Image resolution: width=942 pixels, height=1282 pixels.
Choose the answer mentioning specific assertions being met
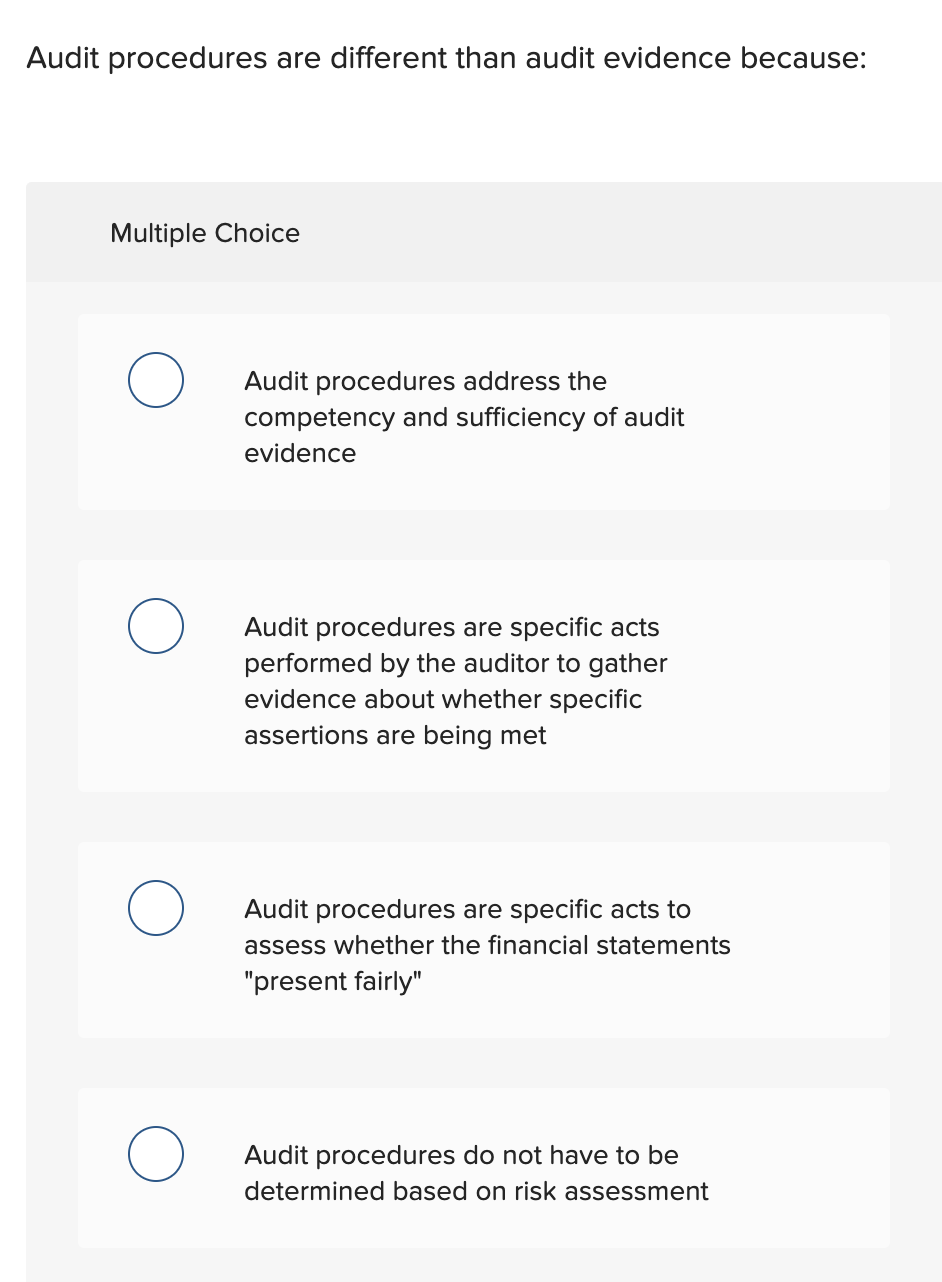click(x=456, y=681)
